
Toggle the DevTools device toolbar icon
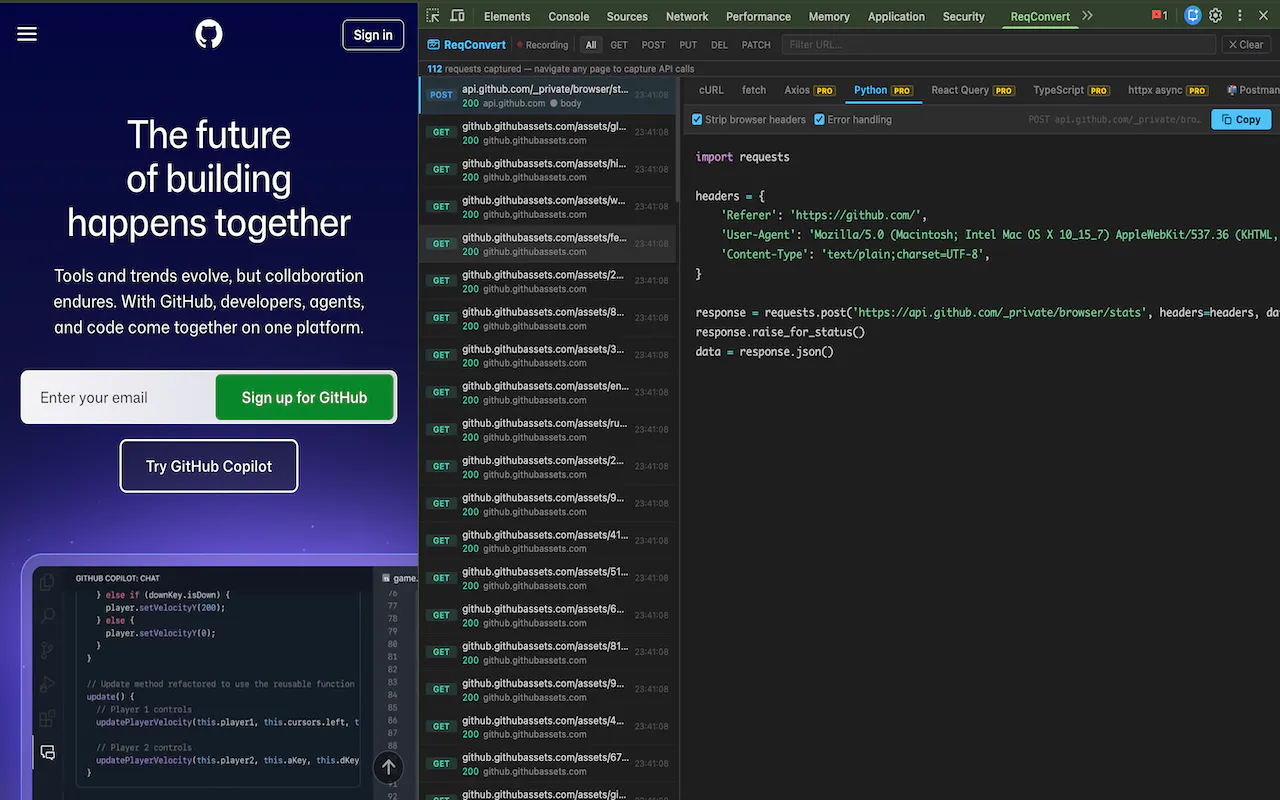pos(458,16)
